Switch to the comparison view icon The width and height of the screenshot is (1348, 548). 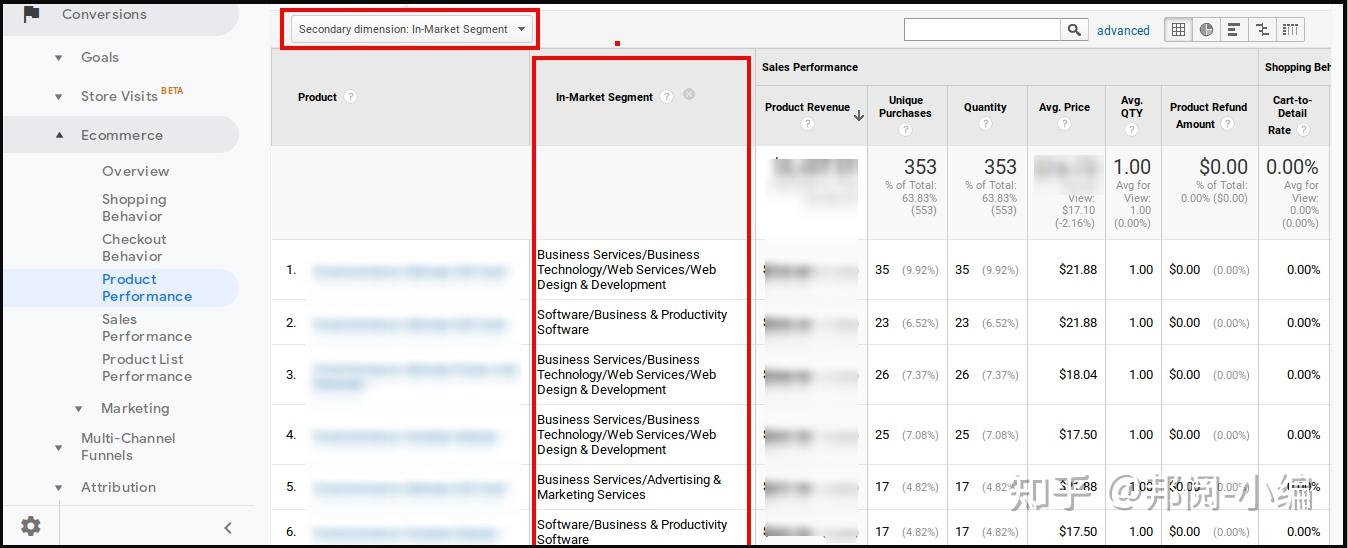1262,30
